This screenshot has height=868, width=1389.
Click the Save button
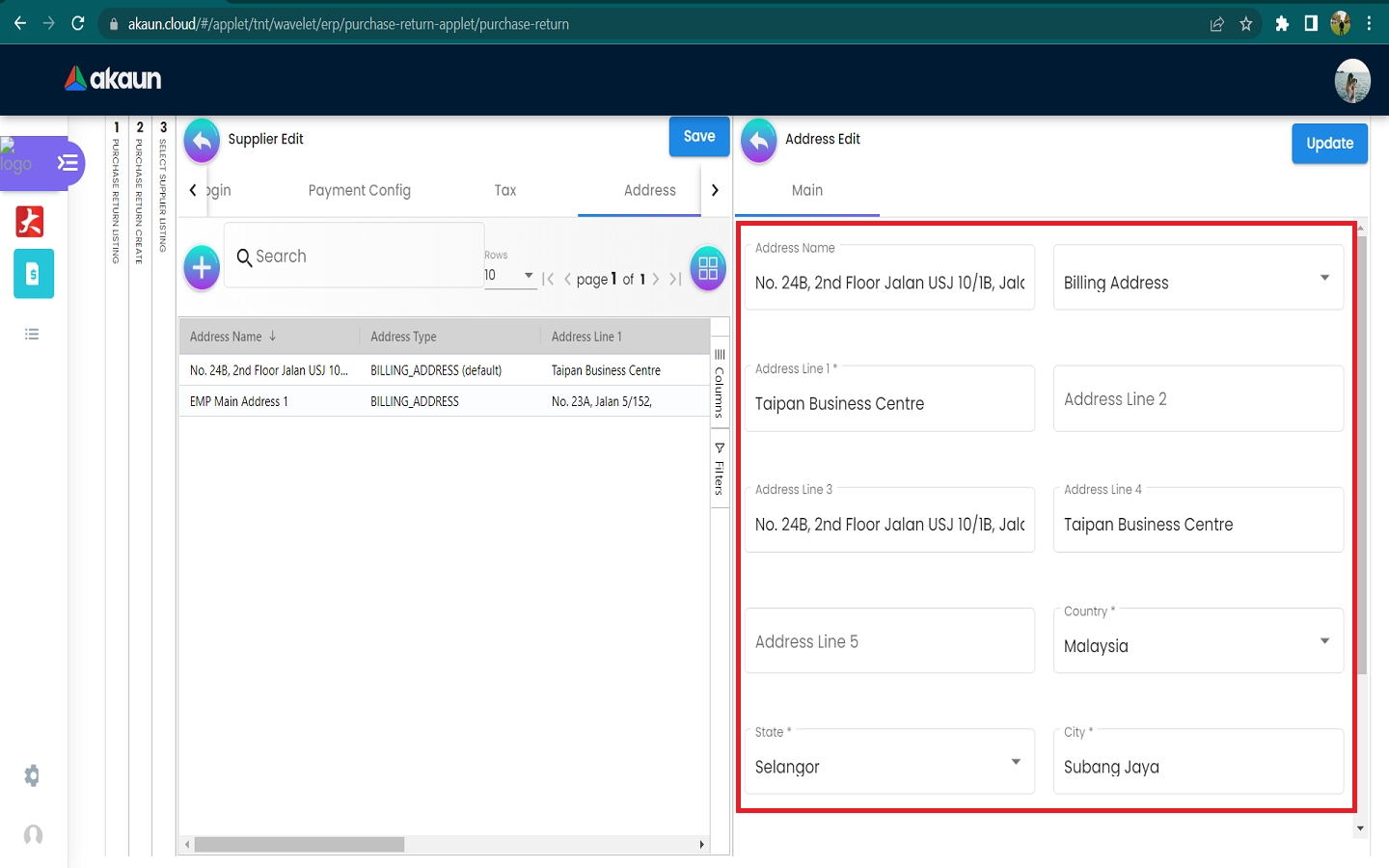point(699,137)
